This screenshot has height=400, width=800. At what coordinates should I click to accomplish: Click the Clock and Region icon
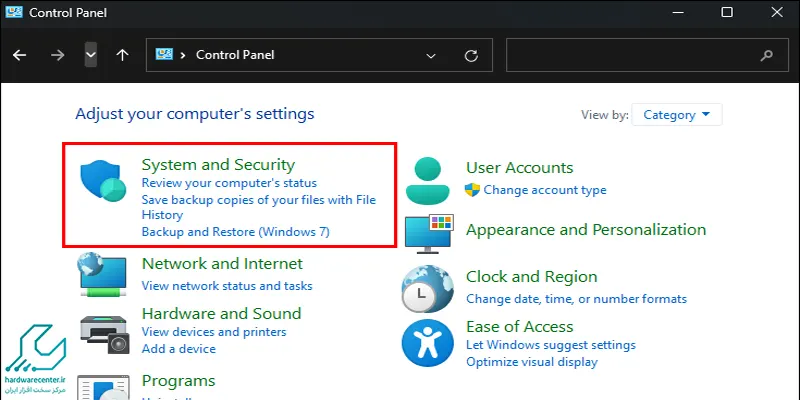[427, 289]
